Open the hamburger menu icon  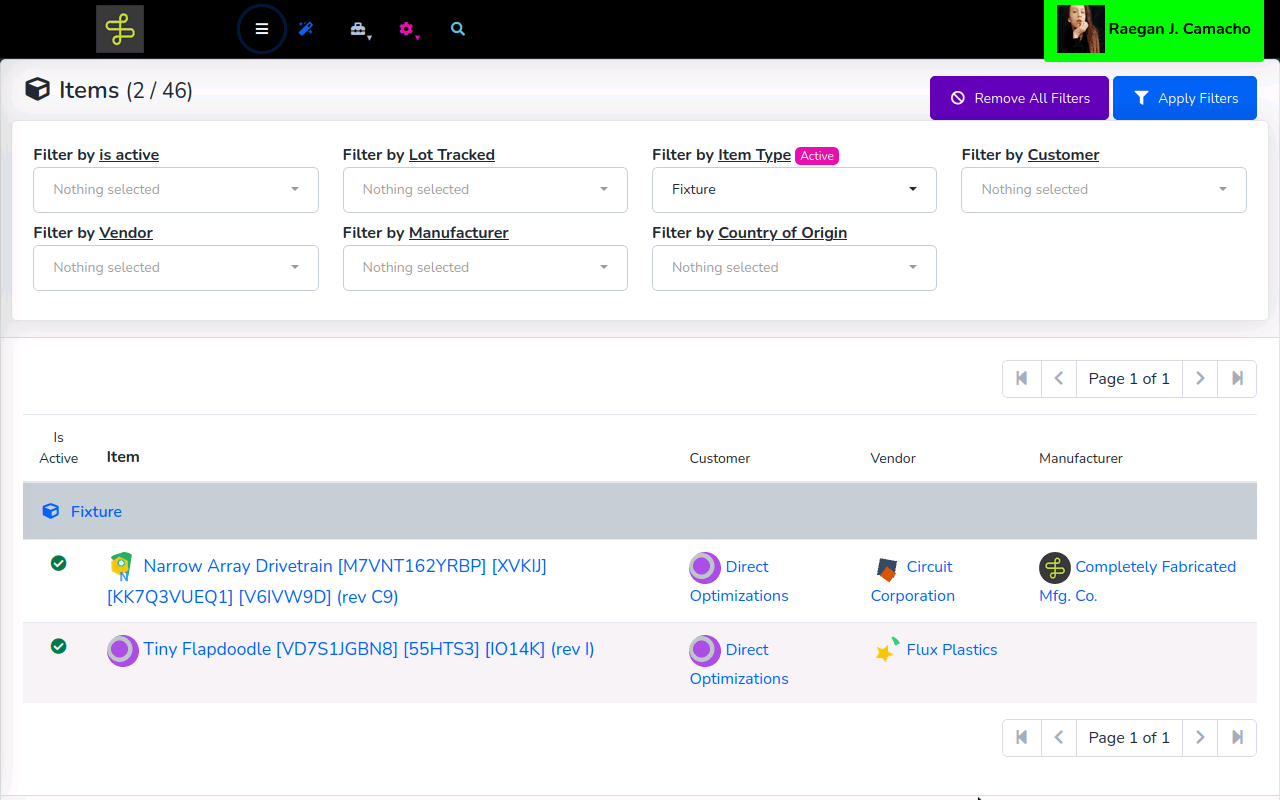[262, 29]
